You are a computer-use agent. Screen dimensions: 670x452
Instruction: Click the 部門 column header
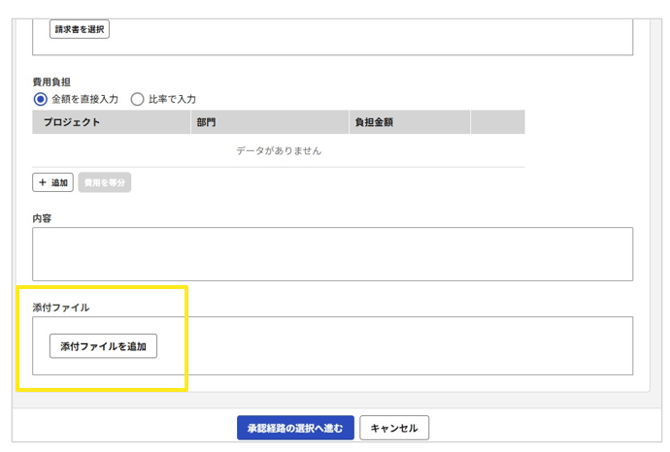(x=208, y=122)
